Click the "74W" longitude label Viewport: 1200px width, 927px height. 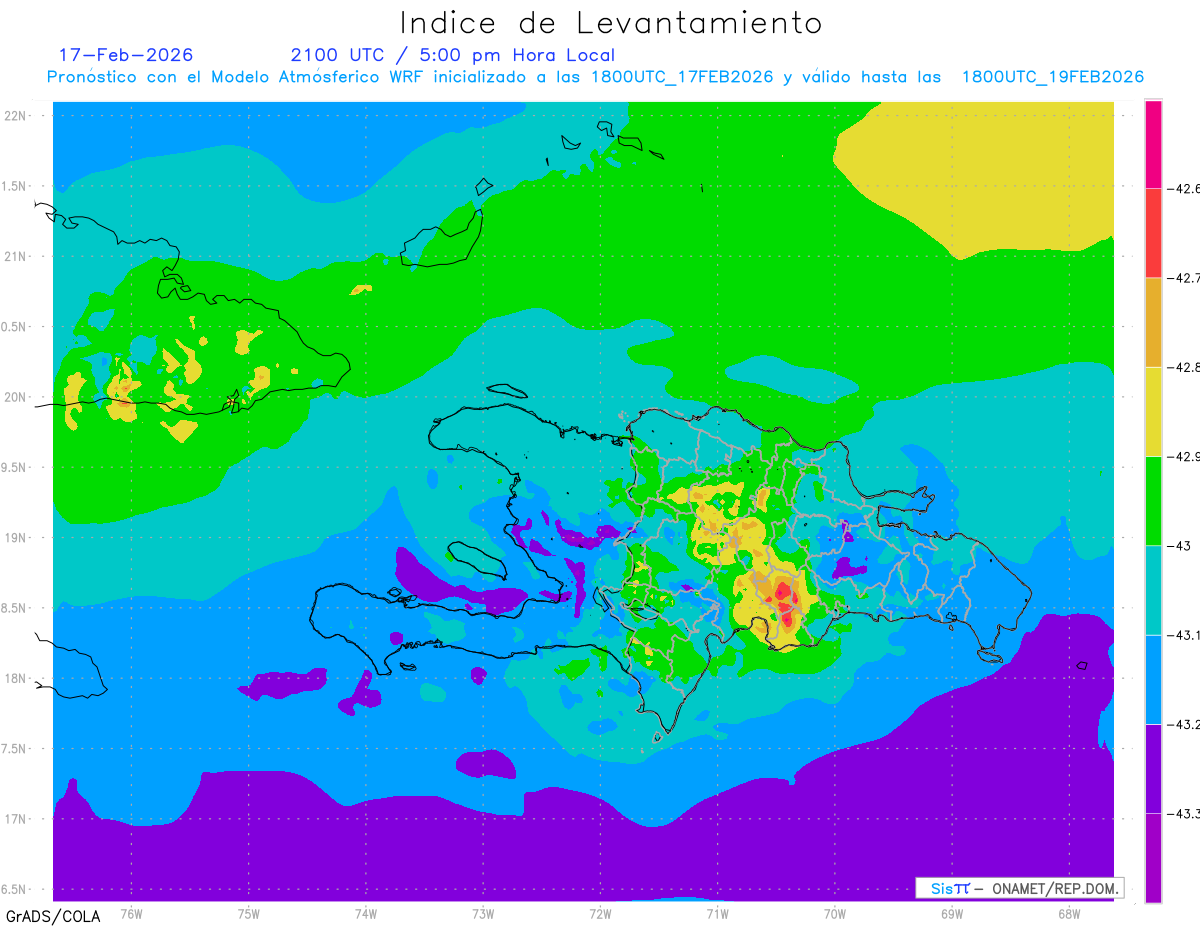pyautogui.click(x=366, y=914)
